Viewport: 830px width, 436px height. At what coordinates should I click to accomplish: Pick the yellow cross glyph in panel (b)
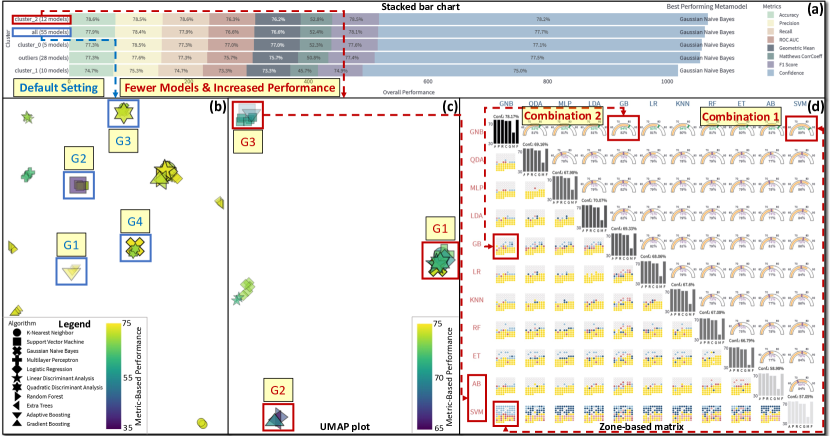click(x=136, y=248)
